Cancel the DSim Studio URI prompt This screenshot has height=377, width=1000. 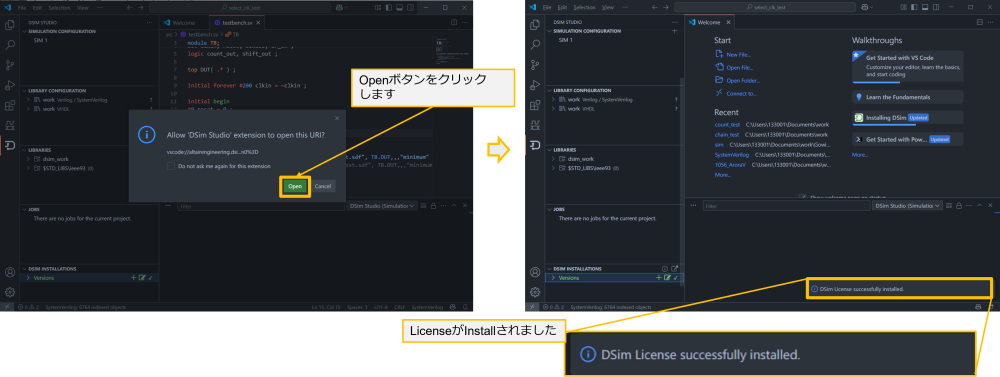(x=323, y=186)
